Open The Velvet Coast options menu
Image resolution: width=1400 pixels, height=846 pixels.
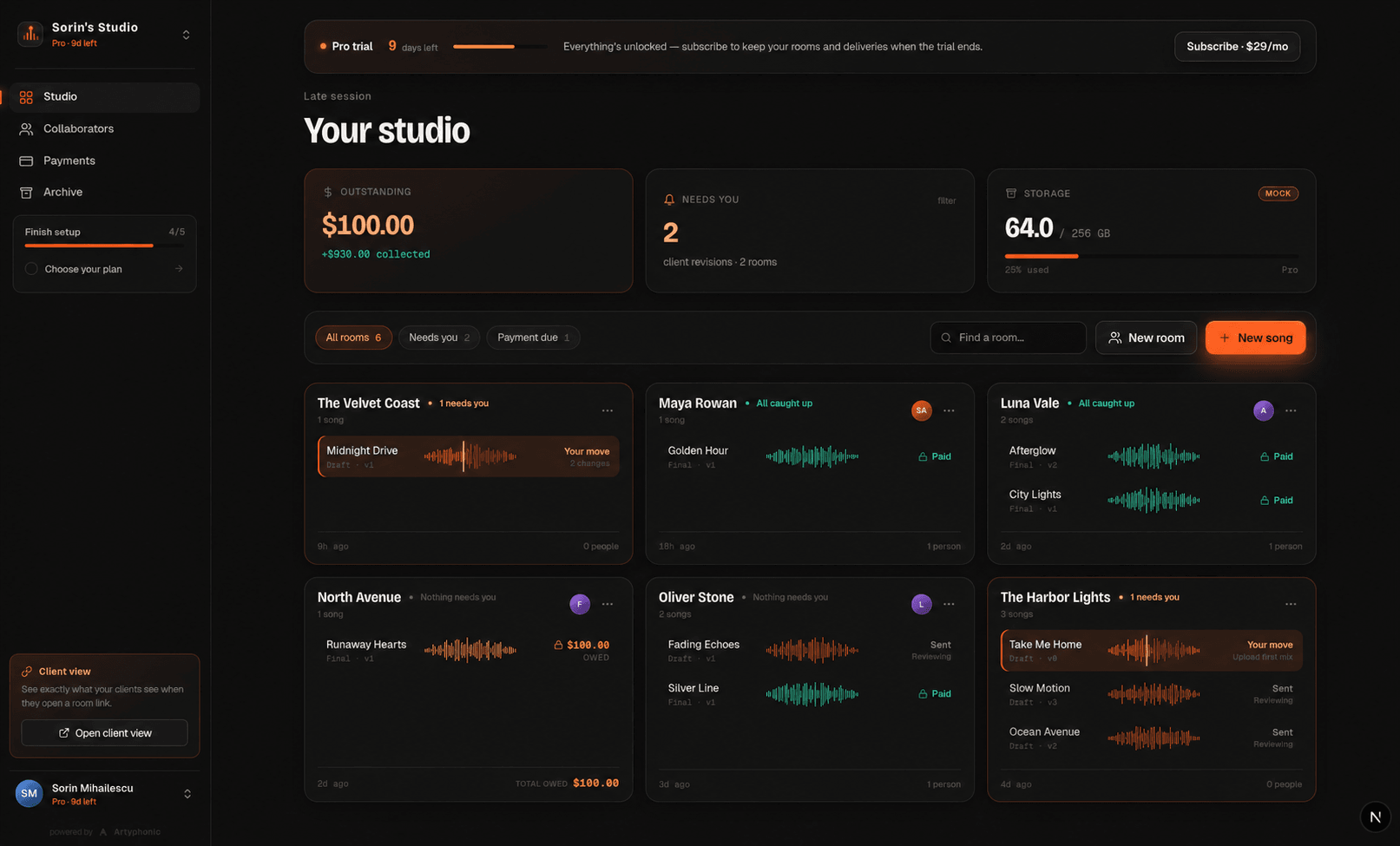(608, 410)
